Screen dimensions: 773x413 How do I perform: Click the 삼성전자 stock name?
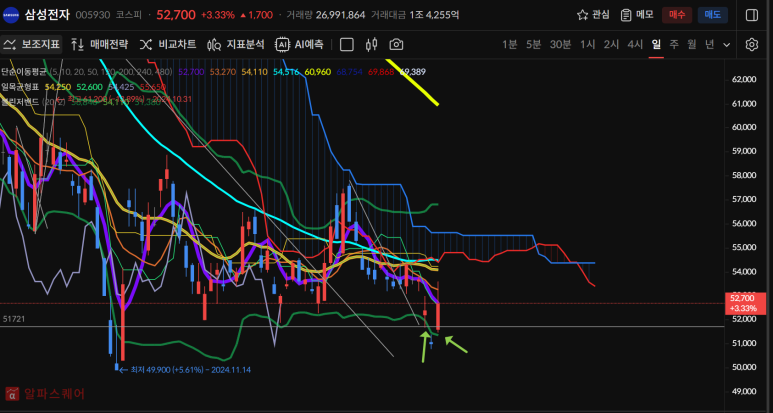click(x=47, y=15)
